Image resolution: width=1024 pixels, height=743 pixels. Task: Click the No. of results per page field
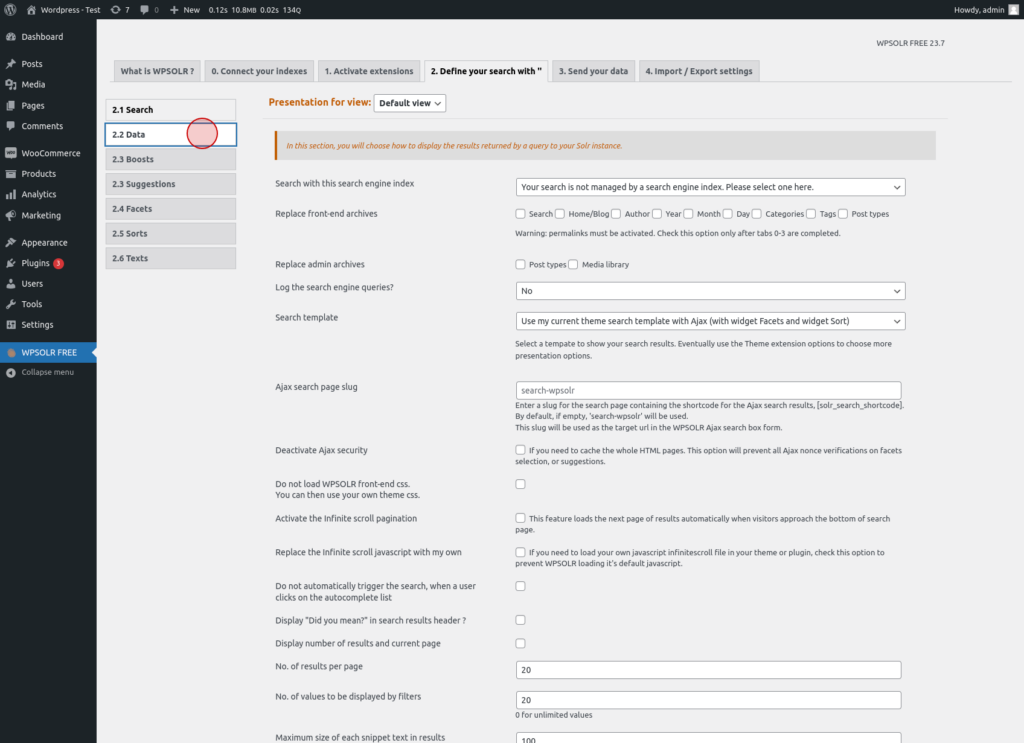point(709,670)
